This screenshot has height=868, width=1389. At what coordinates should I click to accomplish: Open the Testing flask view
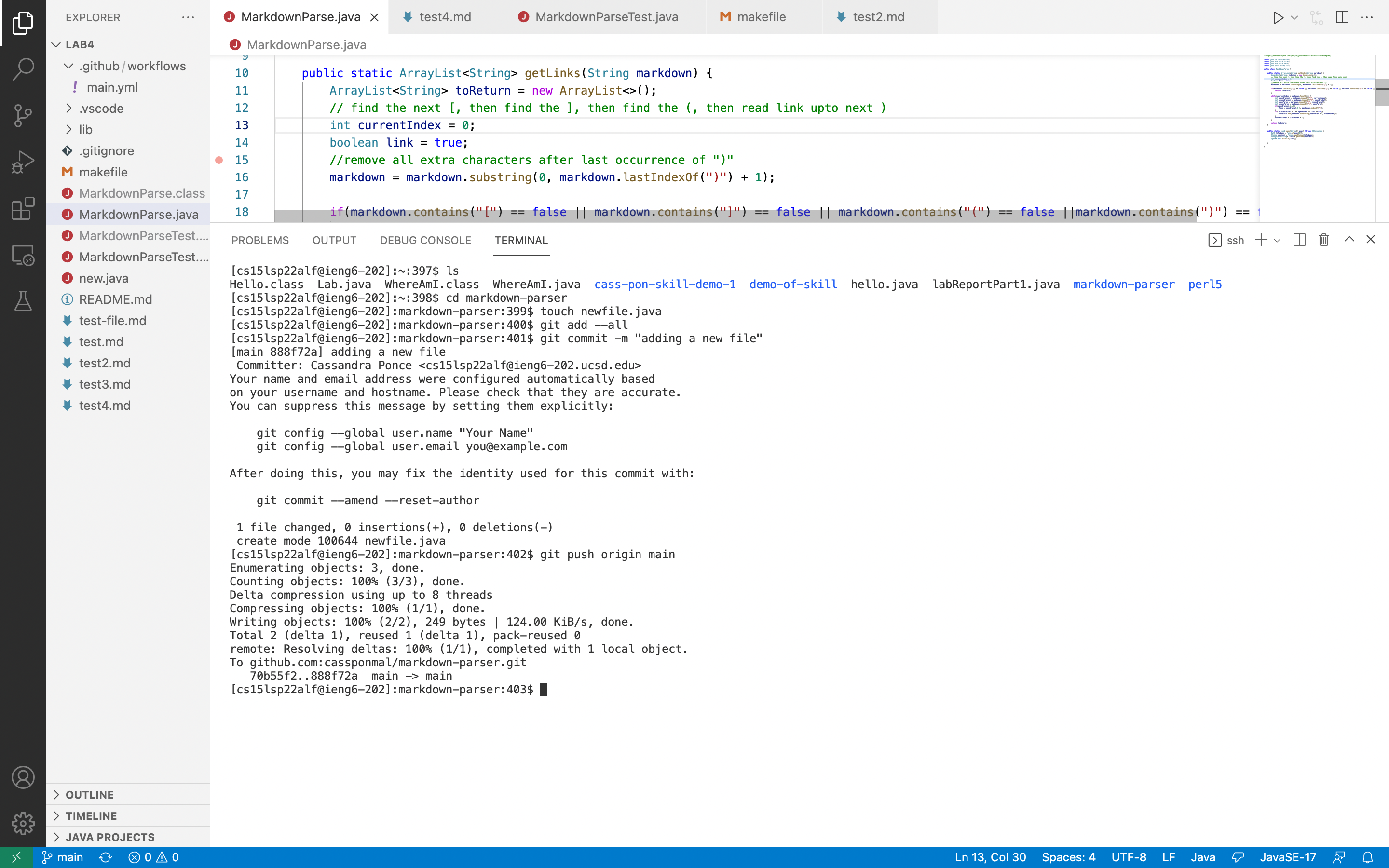pos(23,301)
